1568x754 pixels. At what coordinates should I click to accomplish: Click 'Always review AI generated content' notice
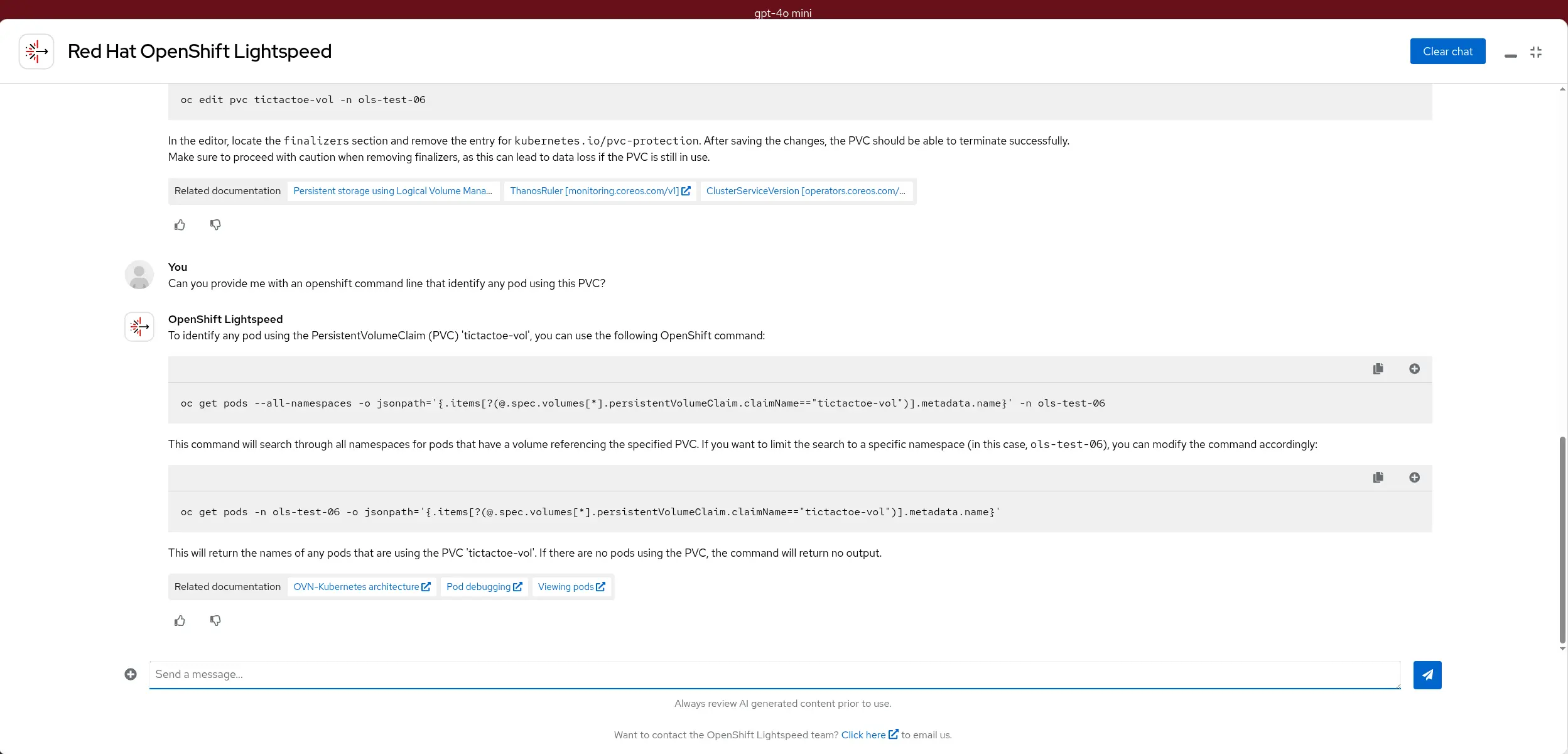[783, 704]
